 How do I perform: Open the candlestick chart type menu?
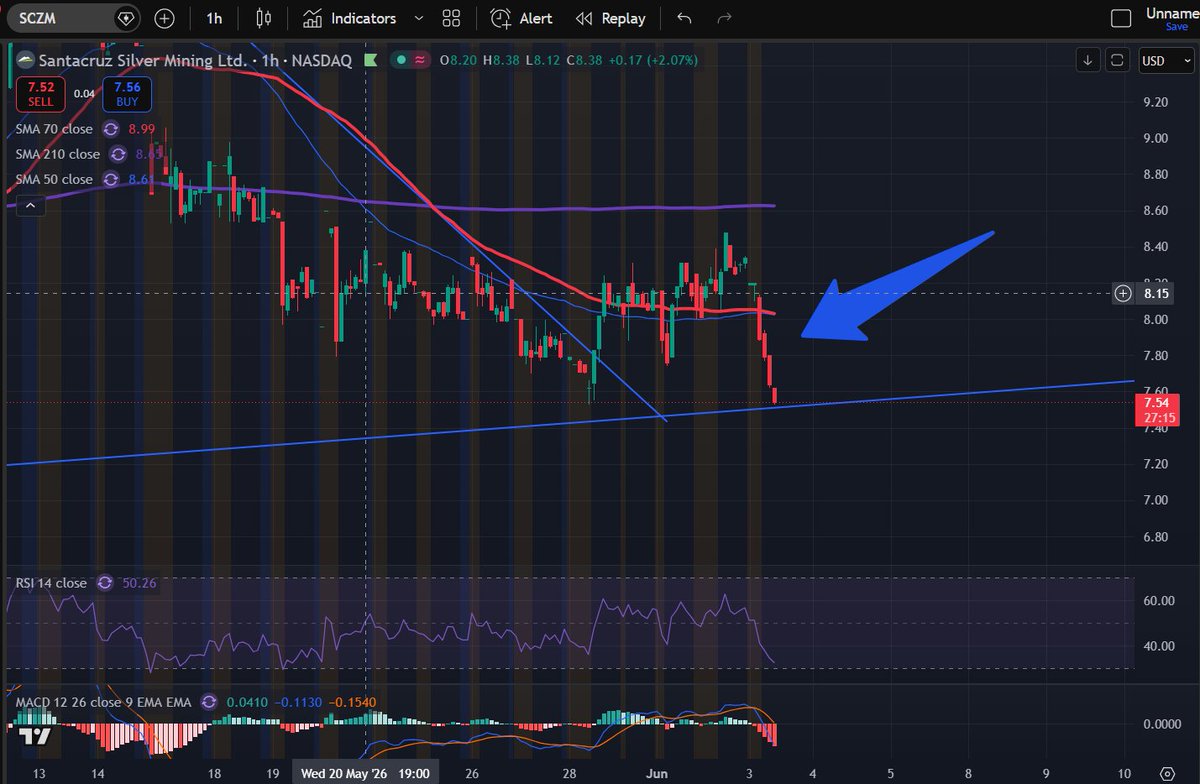[264, 18]
